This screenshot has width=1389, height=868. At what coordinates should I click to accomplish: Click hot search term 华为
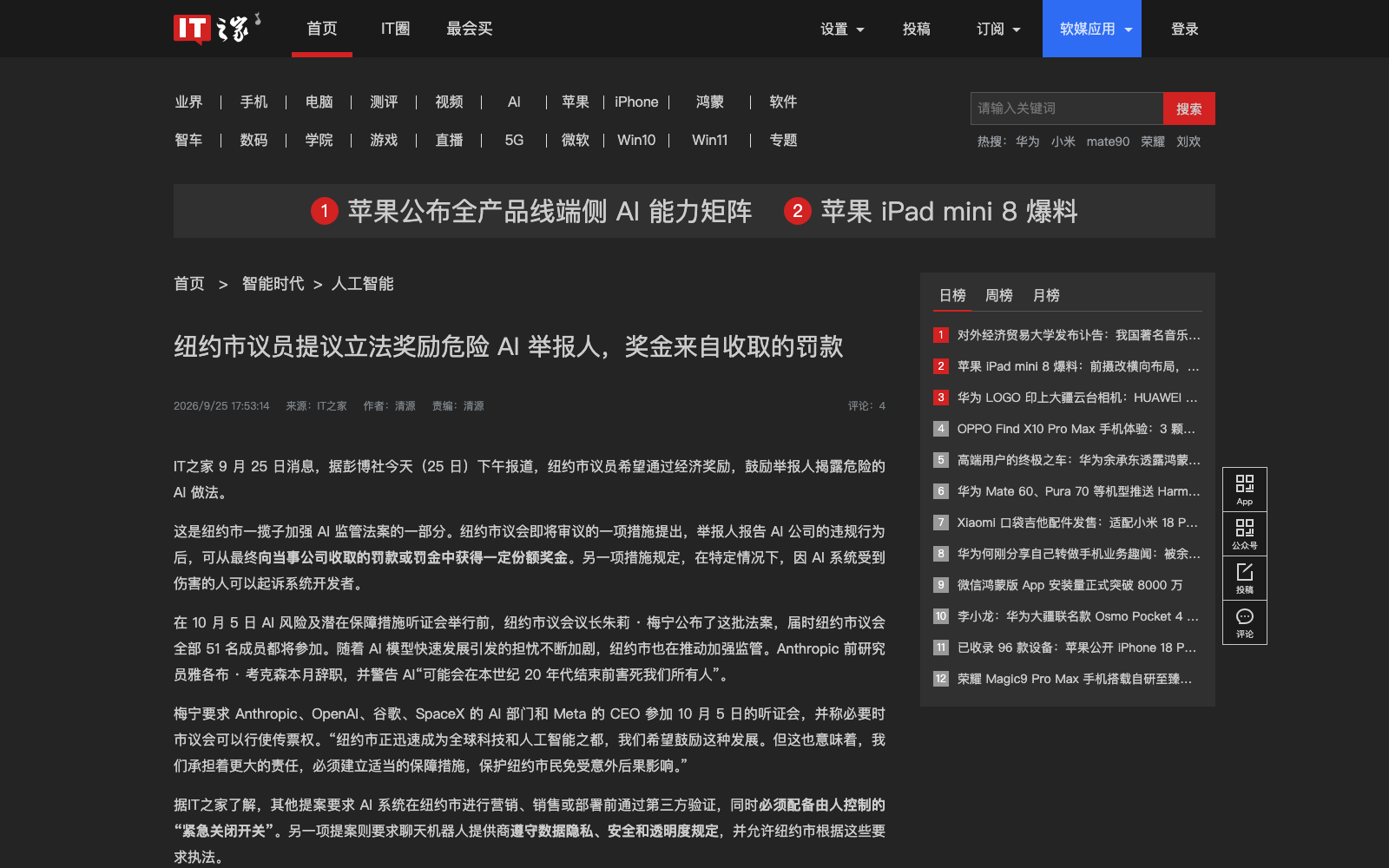pos(1027,141)
